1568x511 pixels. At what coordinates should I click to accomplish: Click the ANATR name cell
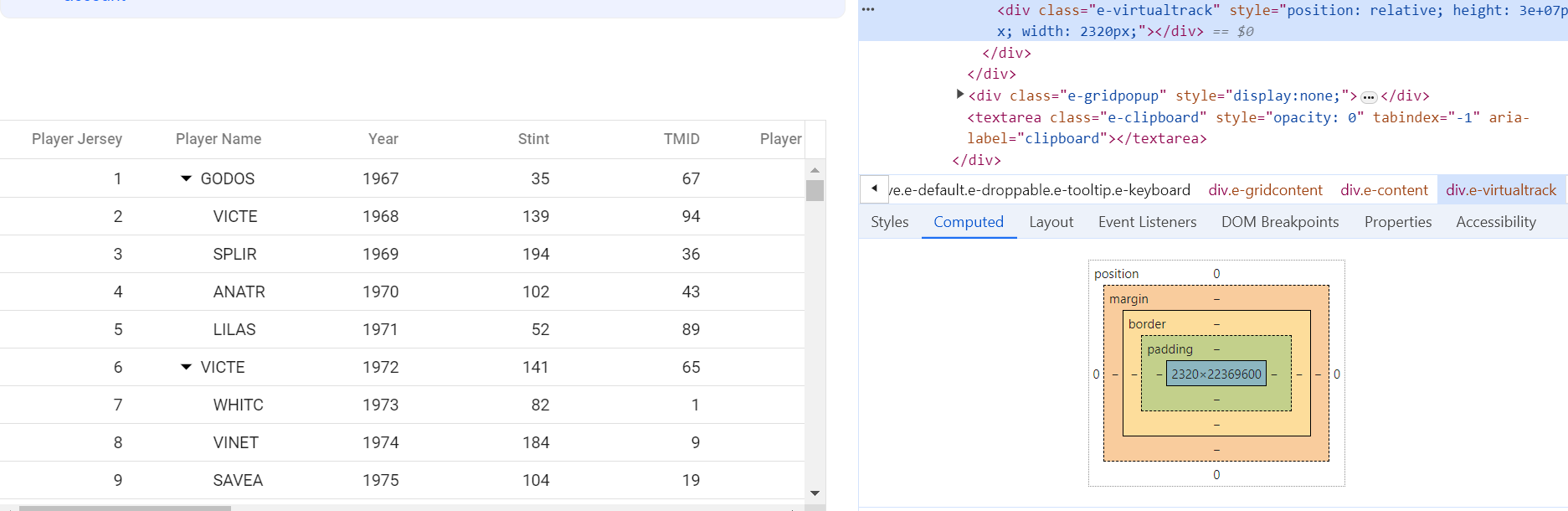[239, 292]
